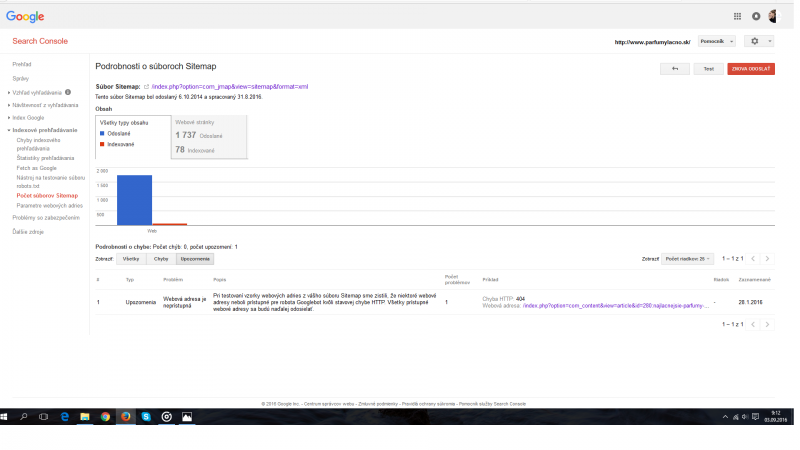
Task: Click the back arrow button
Action: click(674, 69)
